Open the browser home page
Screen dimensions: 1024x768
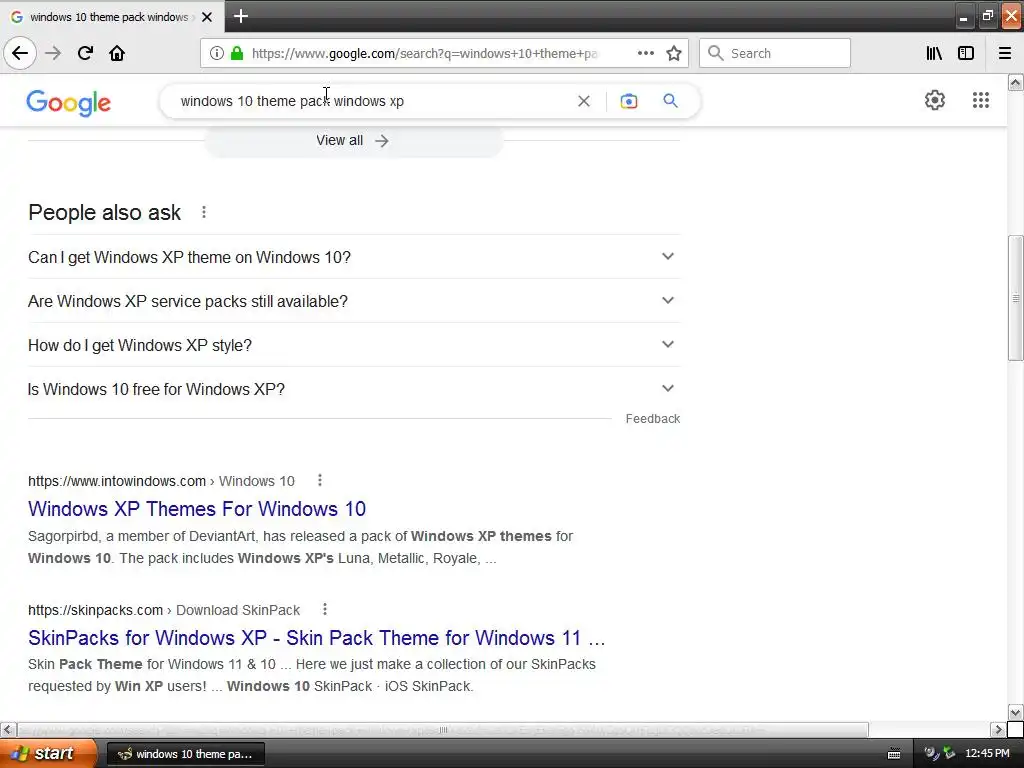(x=117, y=53)
